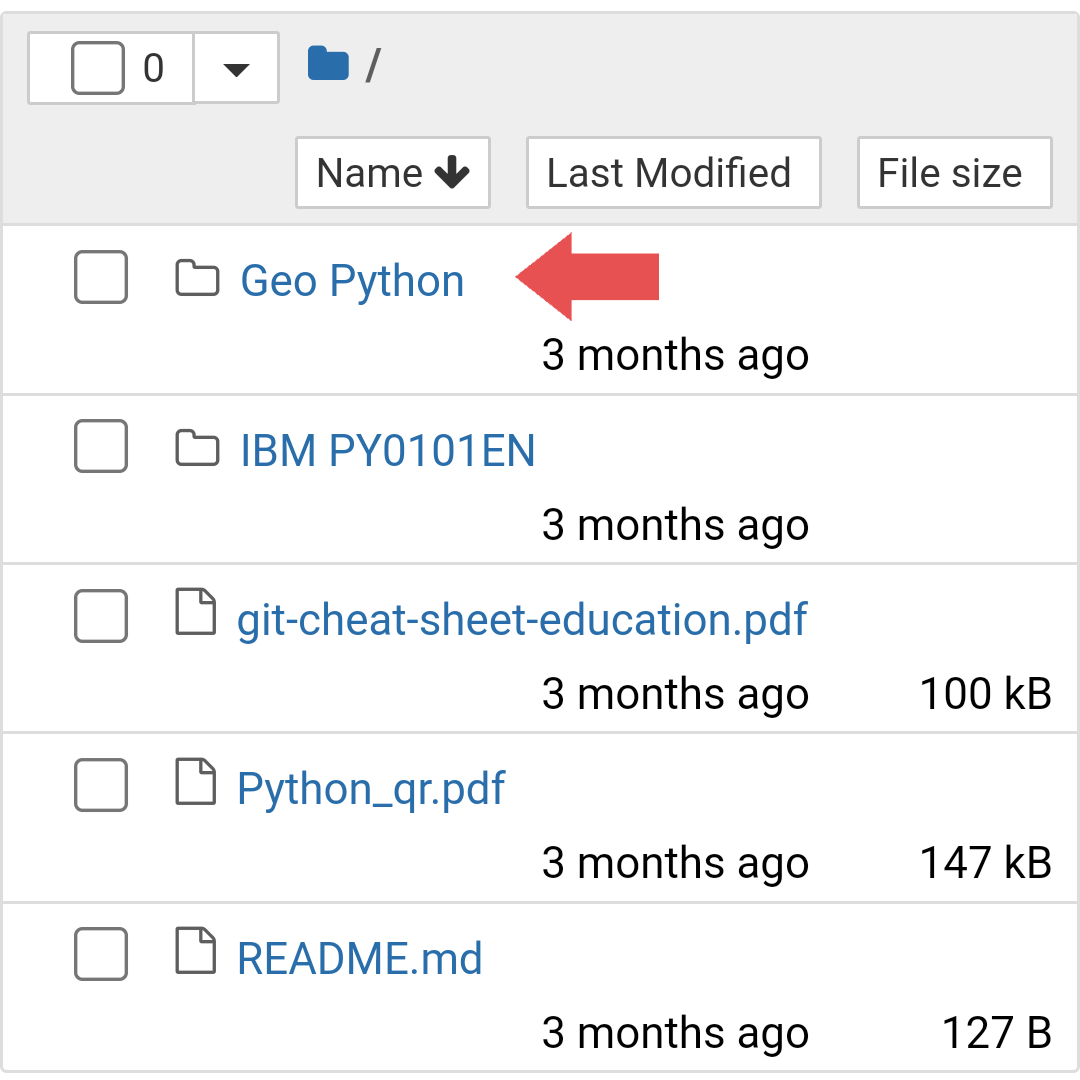Viewport: 1080px width, 1080px height.
Task: Click the file icon for git-cheat-sheet-education.pdf
Action: (x=197, y=617)
